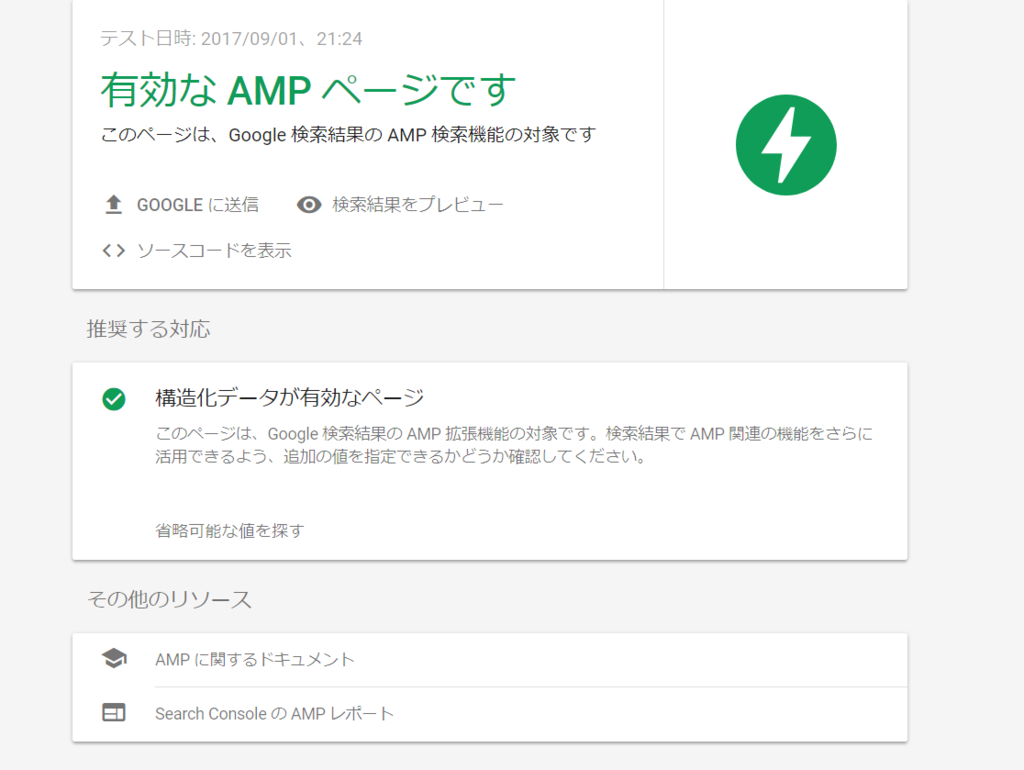Click the code brackets icon
Image resolution: width=1024 pixels, height=770 pixels.
pyautogui.click(x=114, y=250)
